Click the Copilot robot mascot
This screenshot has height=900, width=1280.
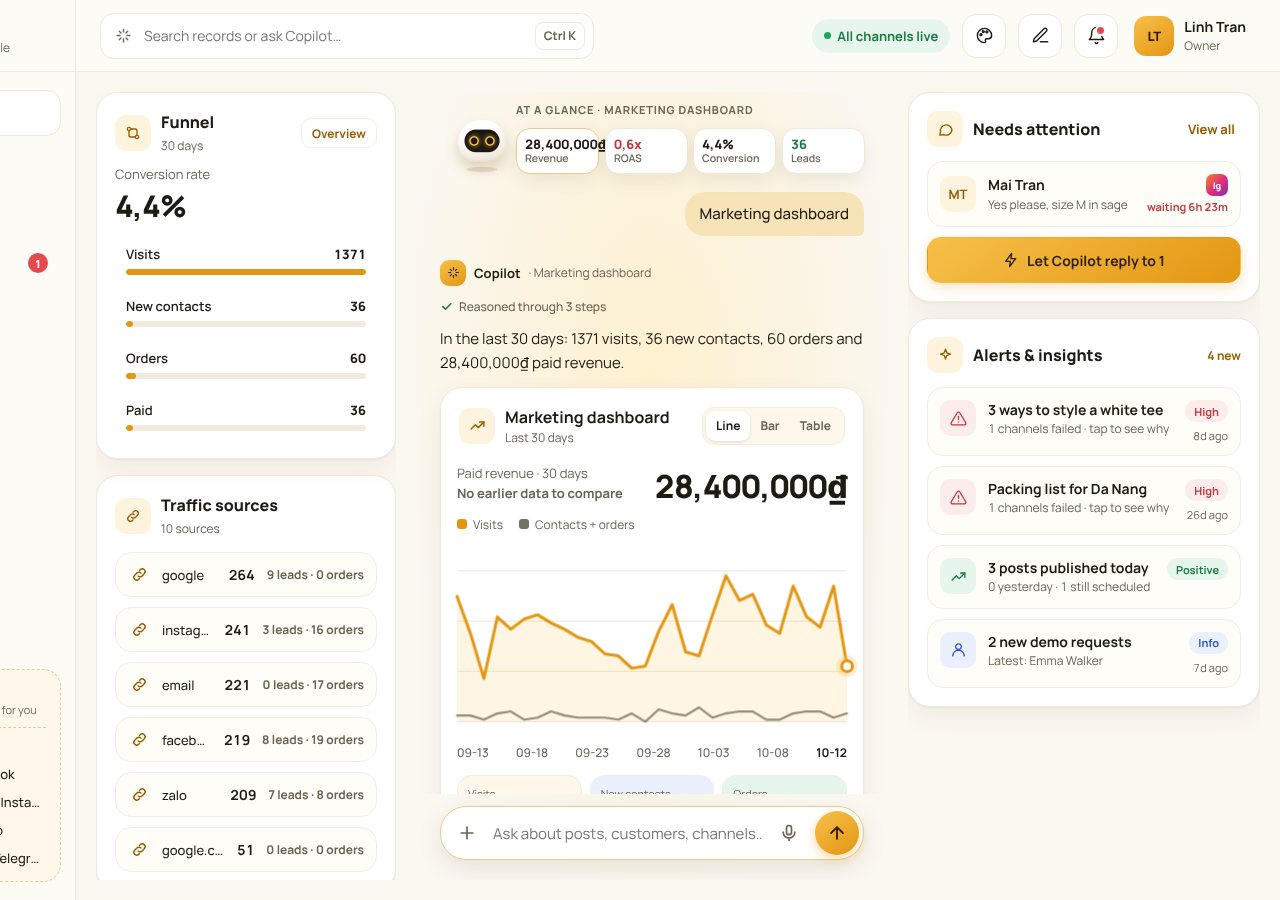coord(482,144)
